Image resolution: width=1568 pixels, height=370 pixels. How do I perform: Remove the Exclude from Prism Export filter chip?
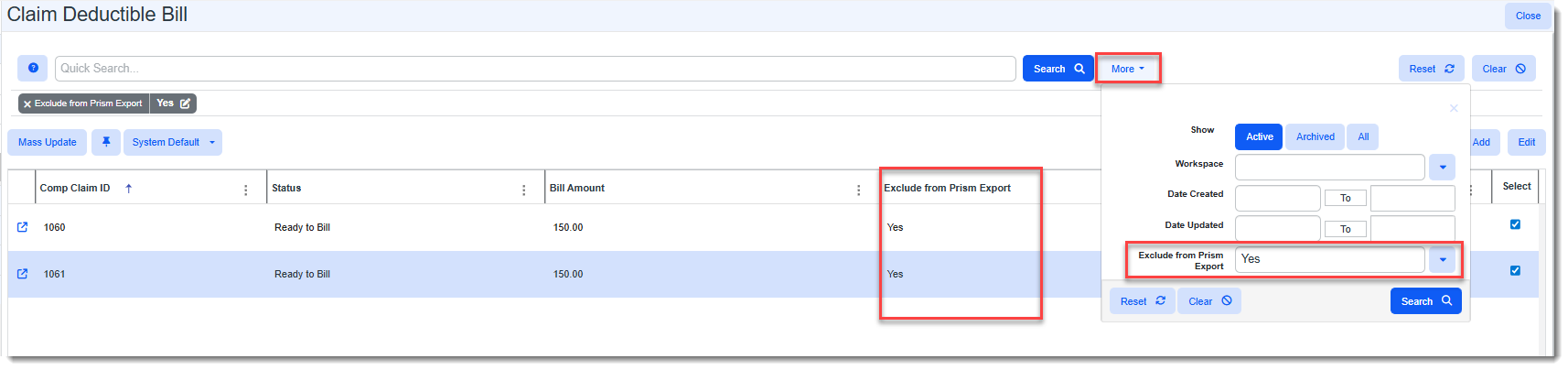coord(27,103)
